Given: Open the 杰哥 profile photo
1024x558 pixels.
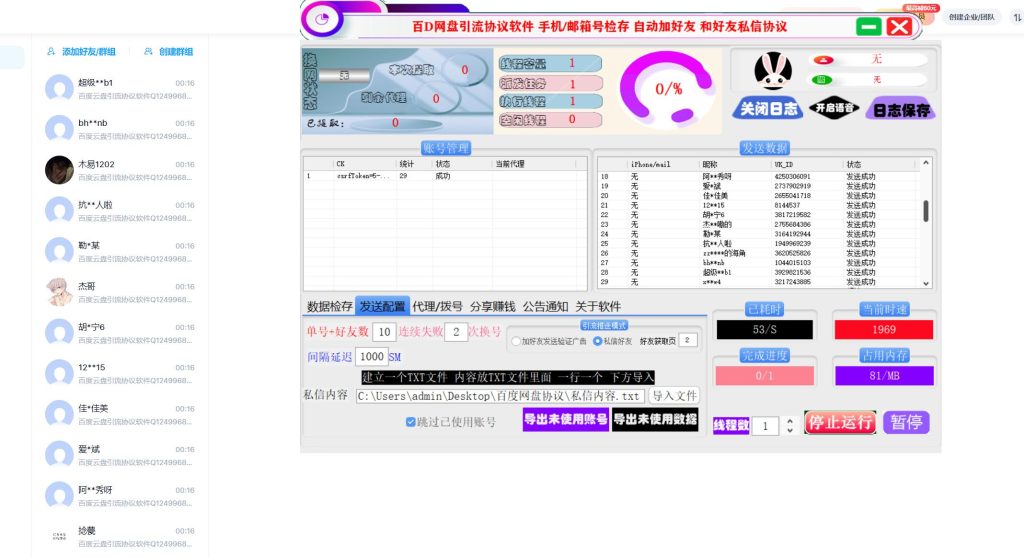Looking at the screenshot, I should 59,292.
